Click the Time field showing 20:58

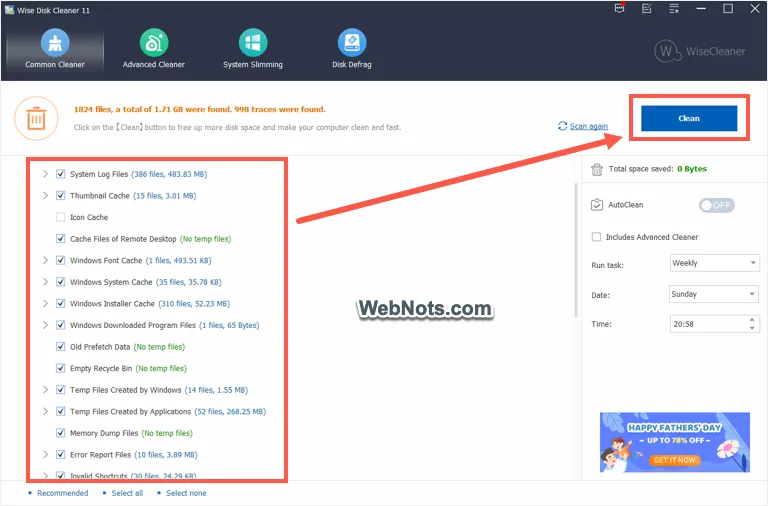click(715, 324)
